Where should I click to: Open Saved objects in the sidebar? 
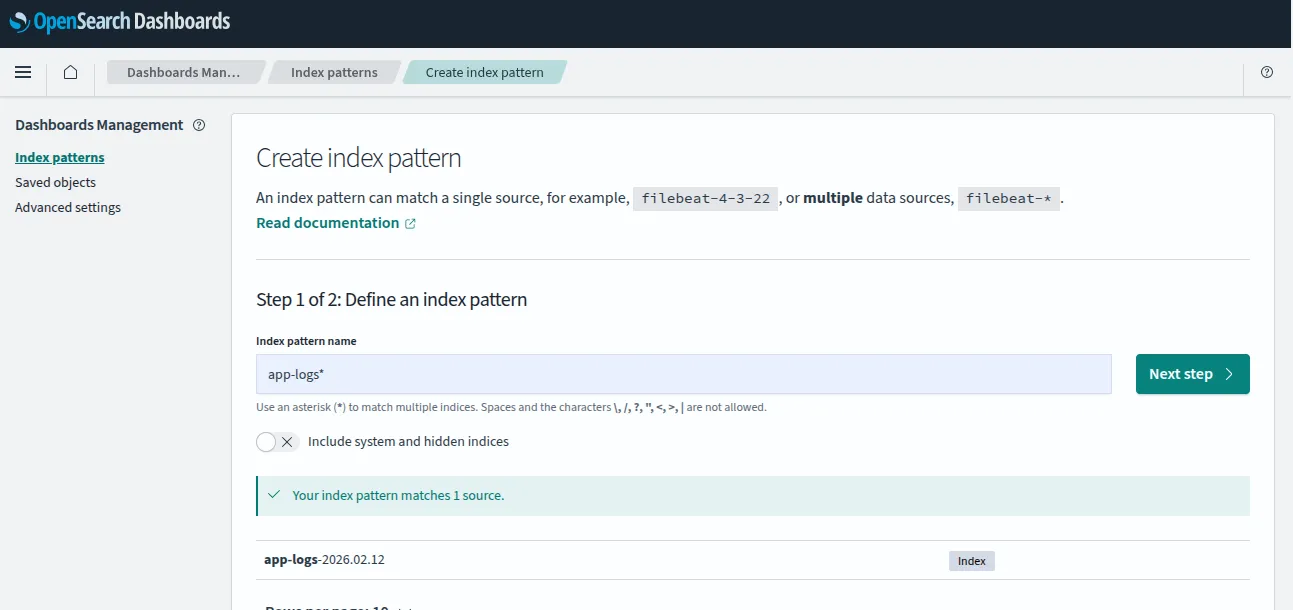coord(55,182)
